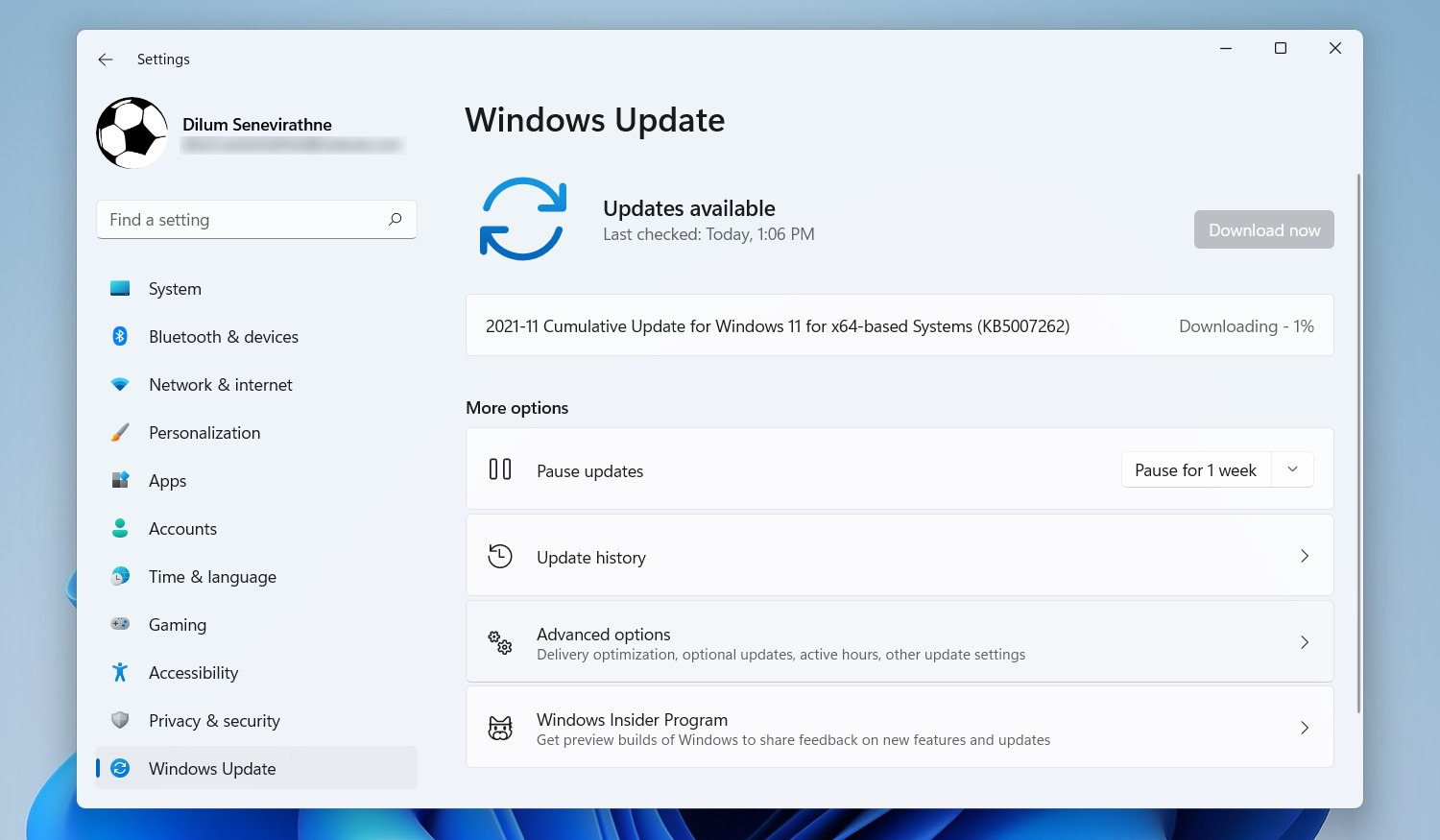Click the magnifier search icon
The width and height of the screenshot is (1440, 840).
click(395, 220)
